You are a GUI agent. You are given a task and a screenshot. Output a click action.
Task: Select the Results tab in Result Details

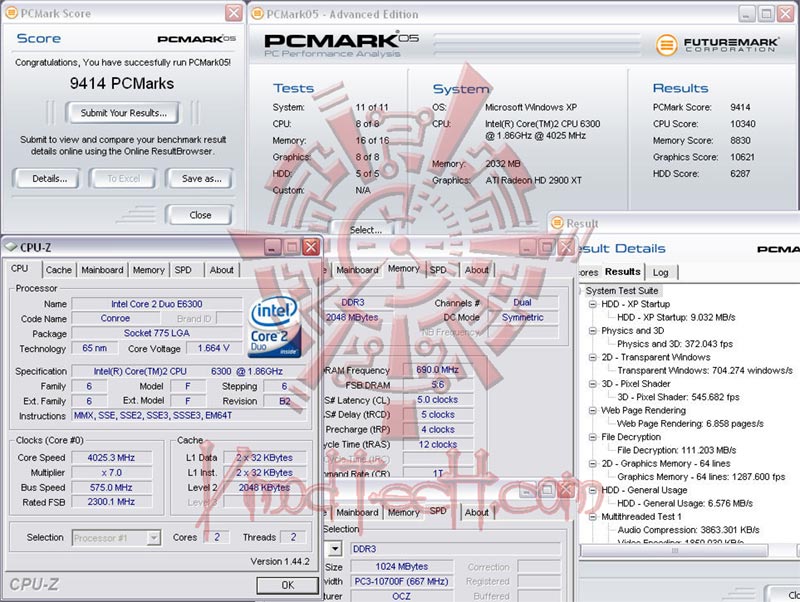(x=622, y=271)
